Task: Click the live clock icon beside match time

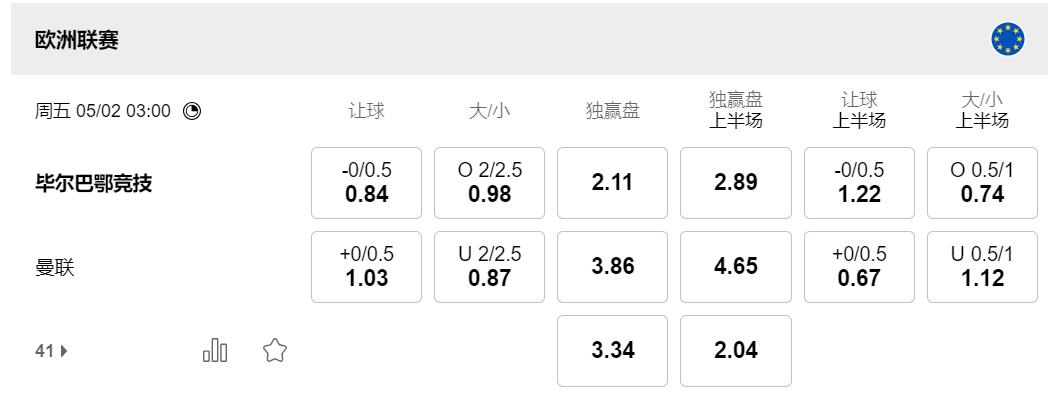Action: pyautogui.click(x=192, y=111)
